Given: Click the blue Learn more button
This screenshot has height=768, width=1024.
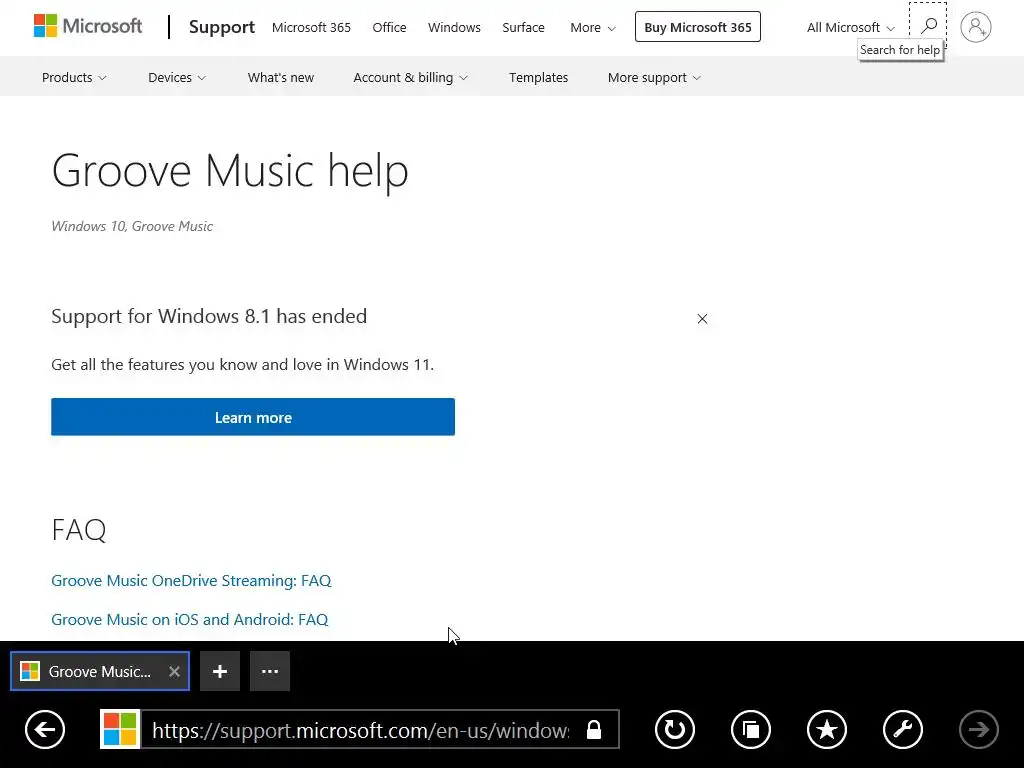Looking at the screenshot, I should (x=253, y=417).
